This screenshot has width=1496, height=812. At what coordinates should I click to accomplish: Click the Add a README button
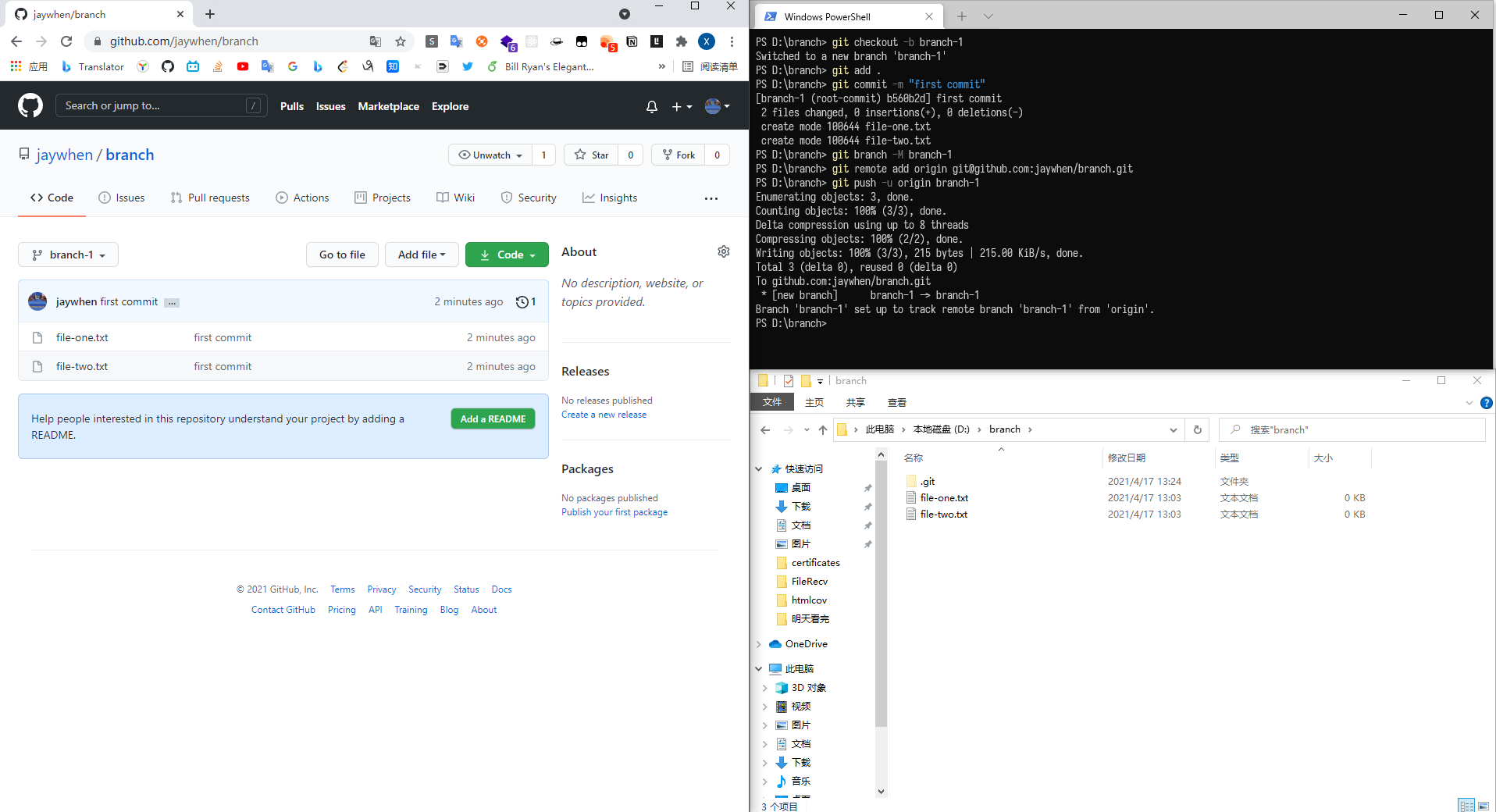(x=493, y=419)
